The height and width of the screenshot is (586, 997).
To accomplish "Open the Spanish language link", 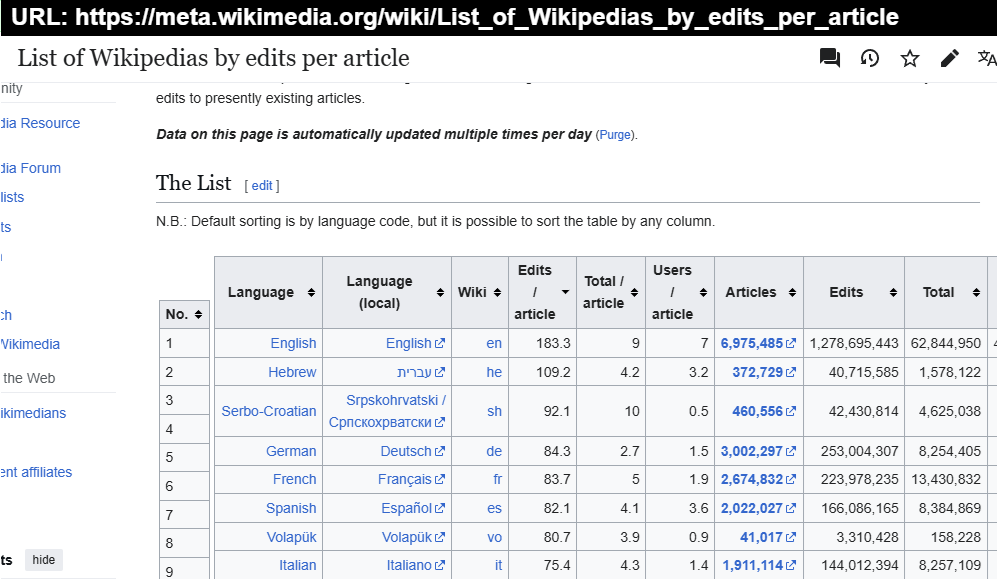I will click(x=291, y=508).
